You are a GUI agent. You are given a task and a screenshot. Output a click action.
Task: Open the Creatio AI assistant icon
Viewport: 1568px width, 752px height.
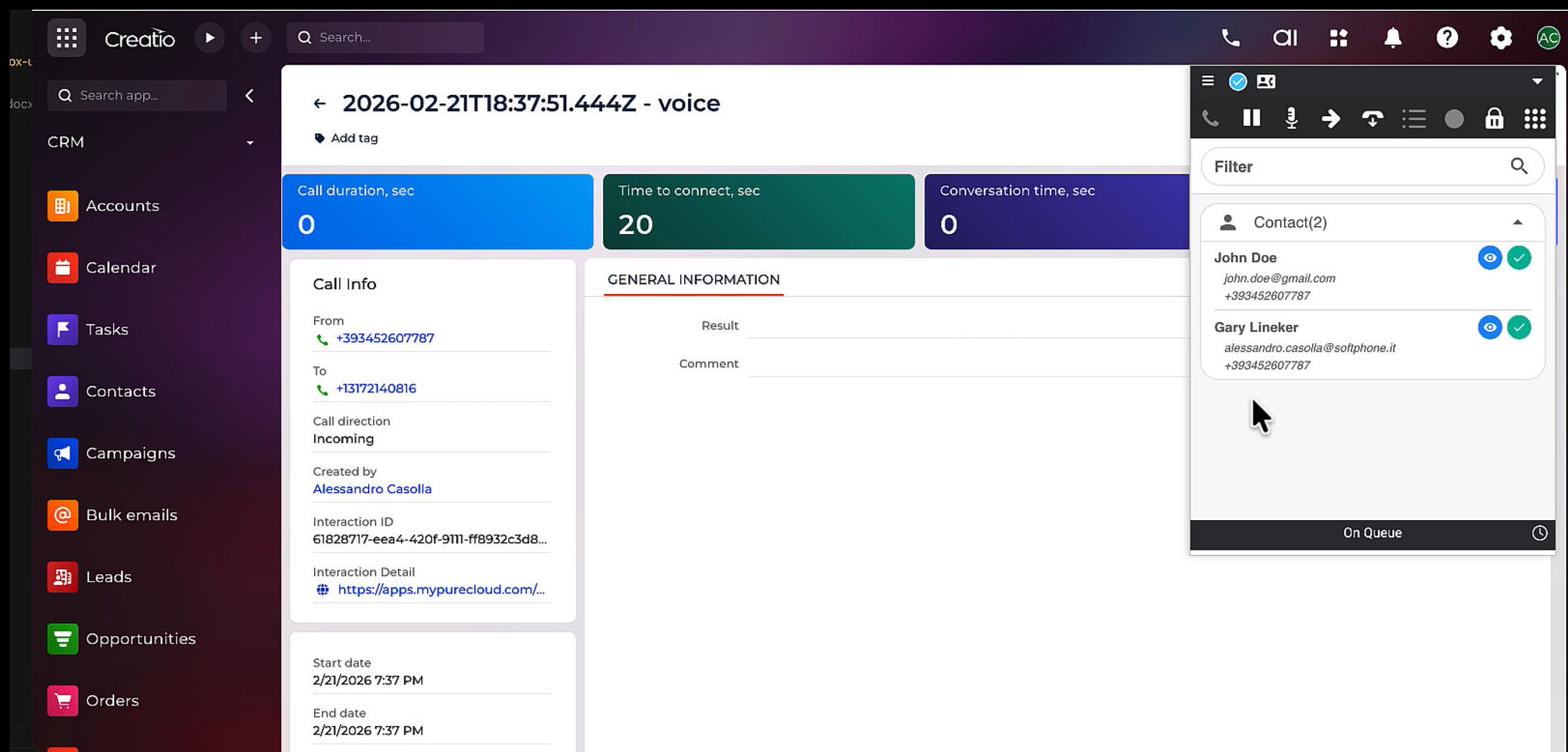pos(1285,38)
